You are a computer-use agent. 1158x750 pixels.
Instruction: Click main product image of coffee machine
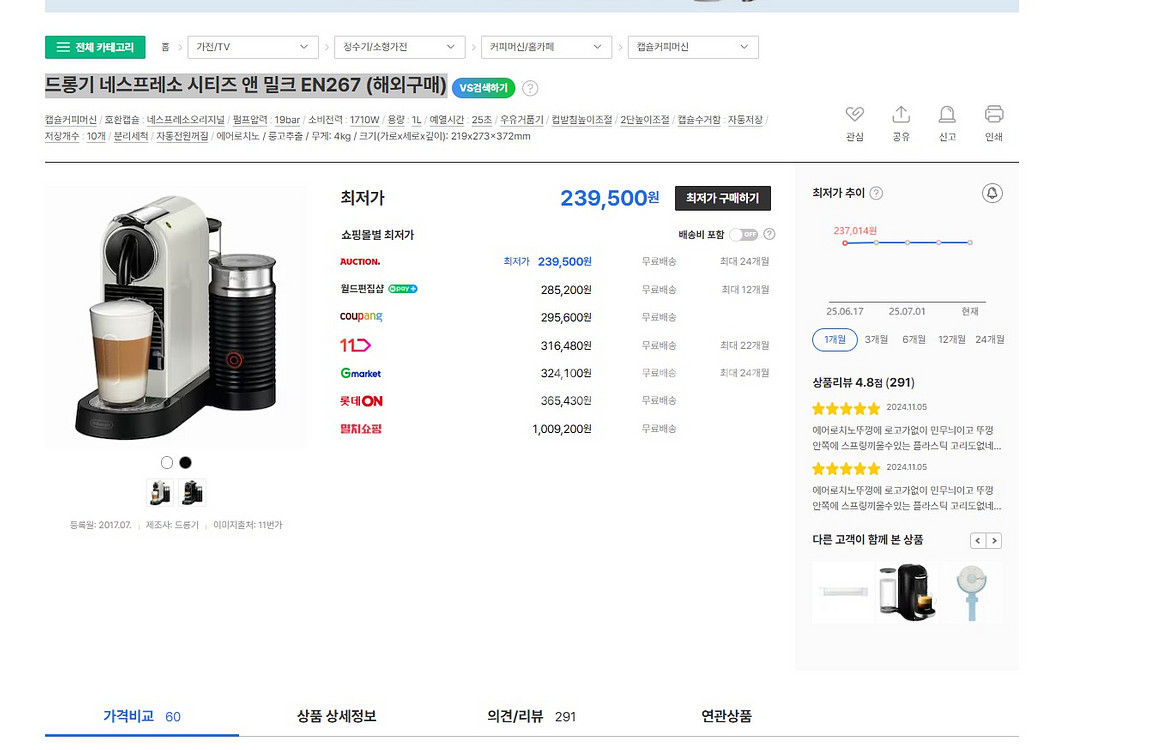click(x=177, y=317)
